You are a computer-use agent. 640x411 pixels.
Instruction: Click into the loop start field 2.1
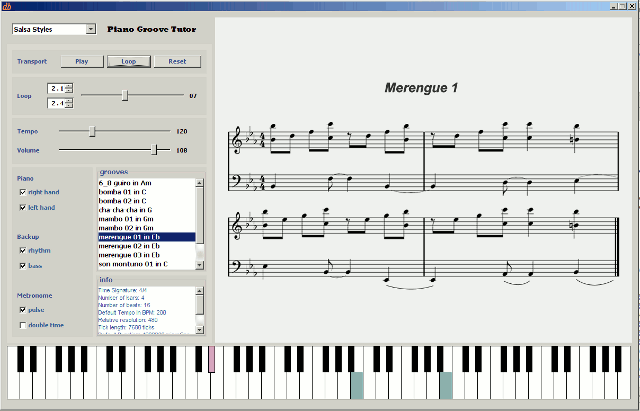click(56, 89)
